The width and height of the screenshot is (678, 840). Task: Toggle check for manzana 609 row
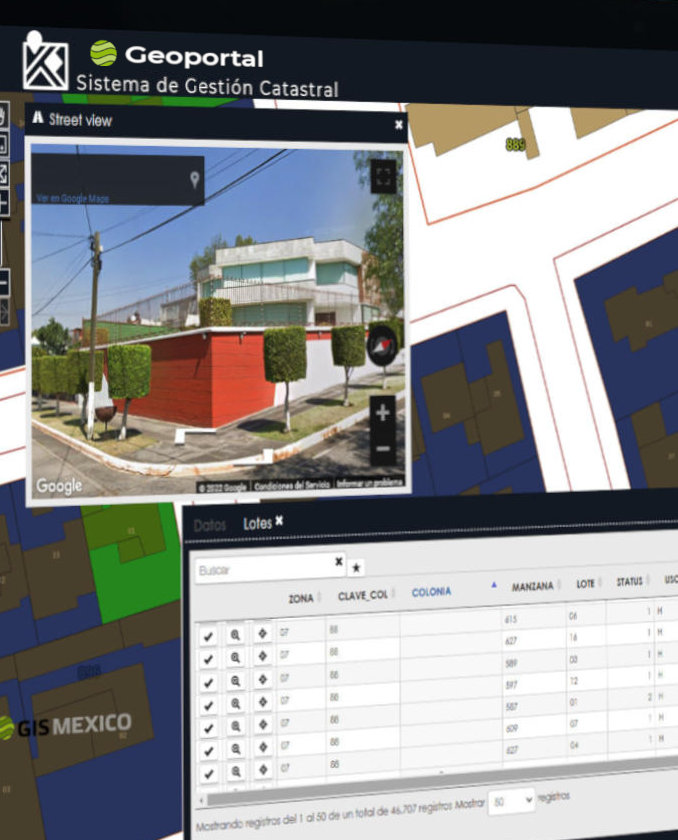(x=208, y=751)
